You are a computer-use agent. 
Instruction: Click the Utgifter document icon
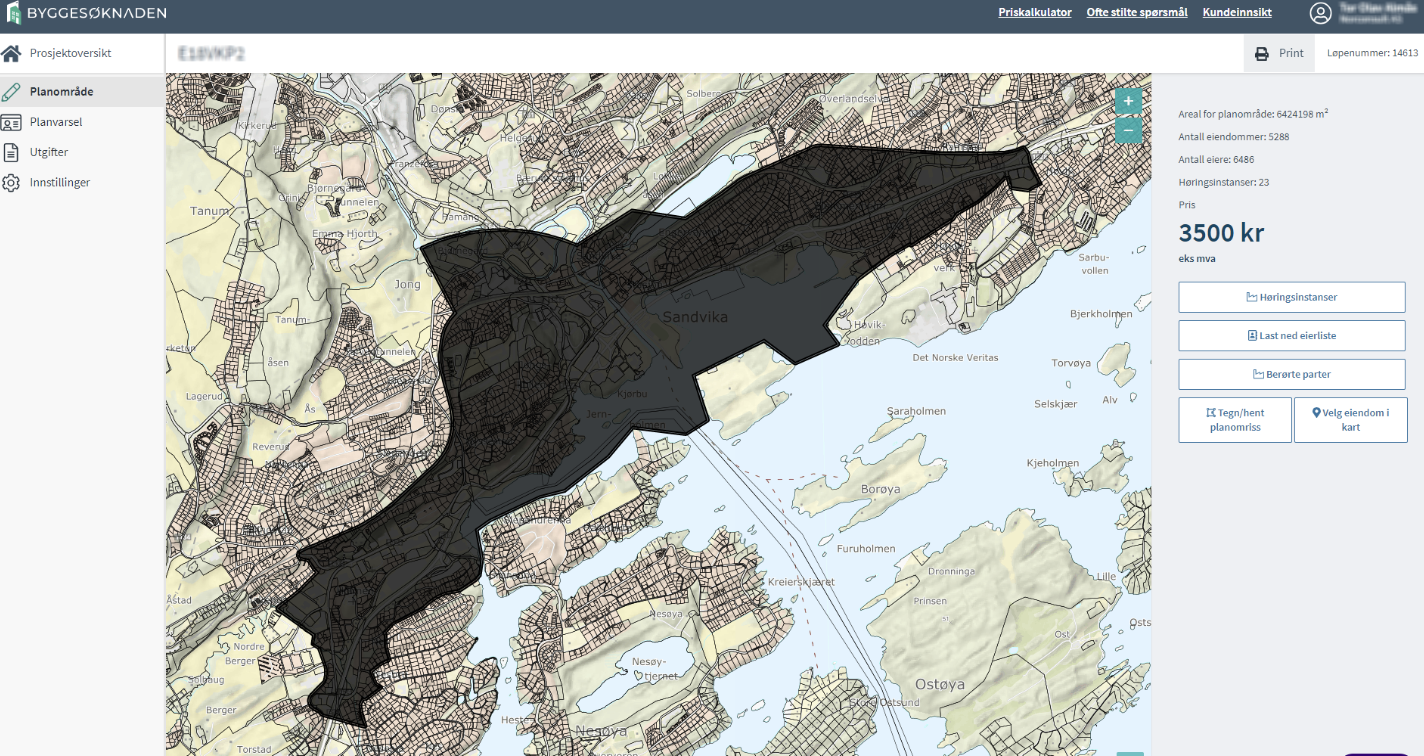click(11, 153)
